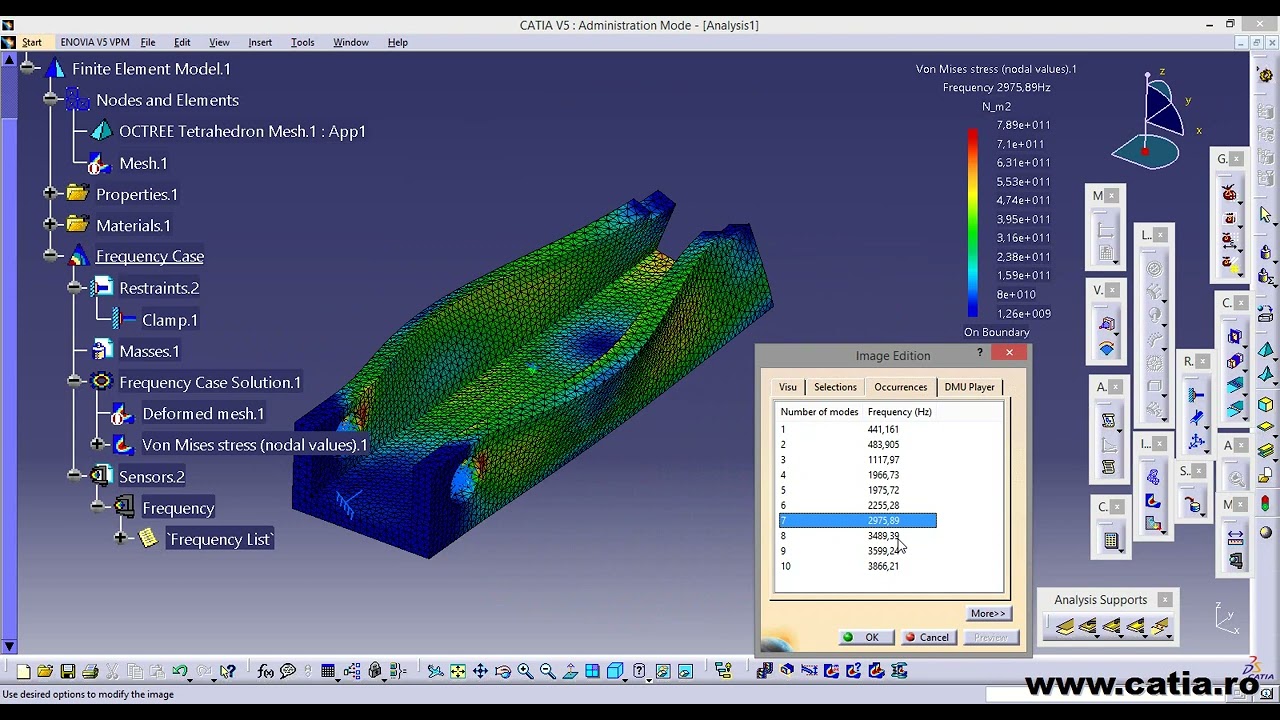Open the Formula f(x) tool
Screen dimensions: 1280x720
[x=265, y=671]
